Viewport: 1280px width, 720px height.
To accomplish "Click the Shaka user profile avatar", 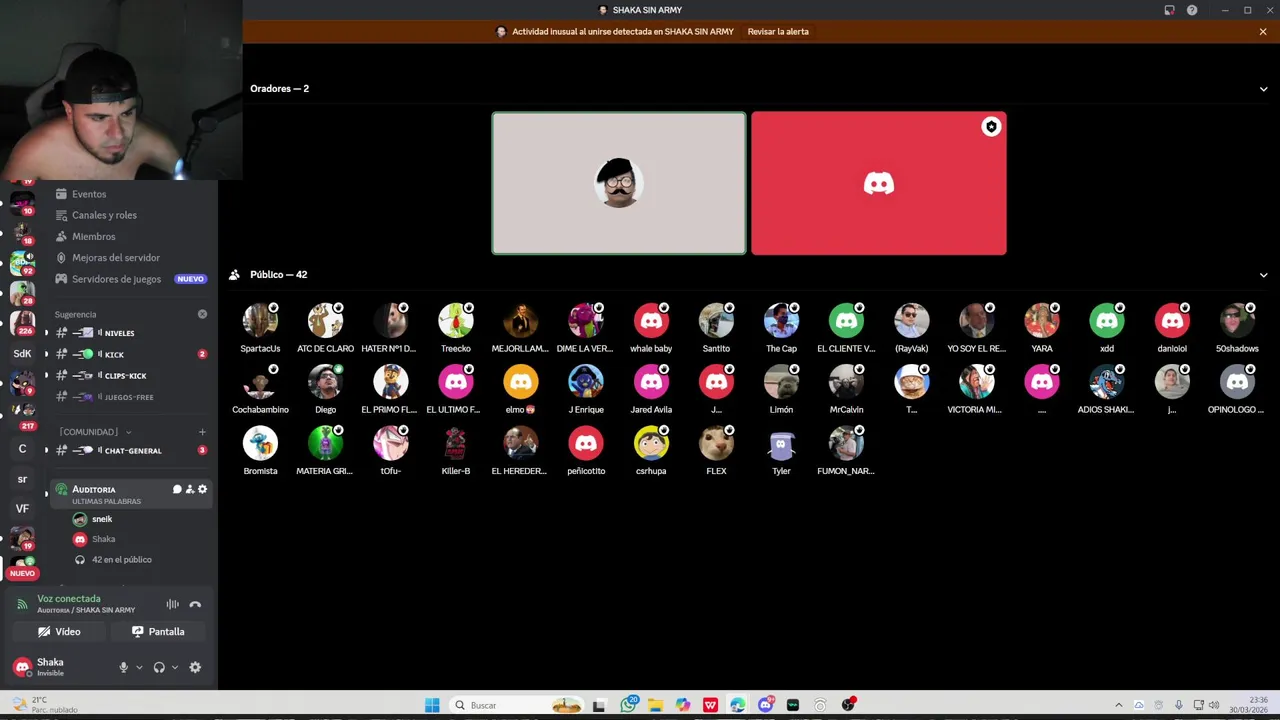I will (22, 667).
